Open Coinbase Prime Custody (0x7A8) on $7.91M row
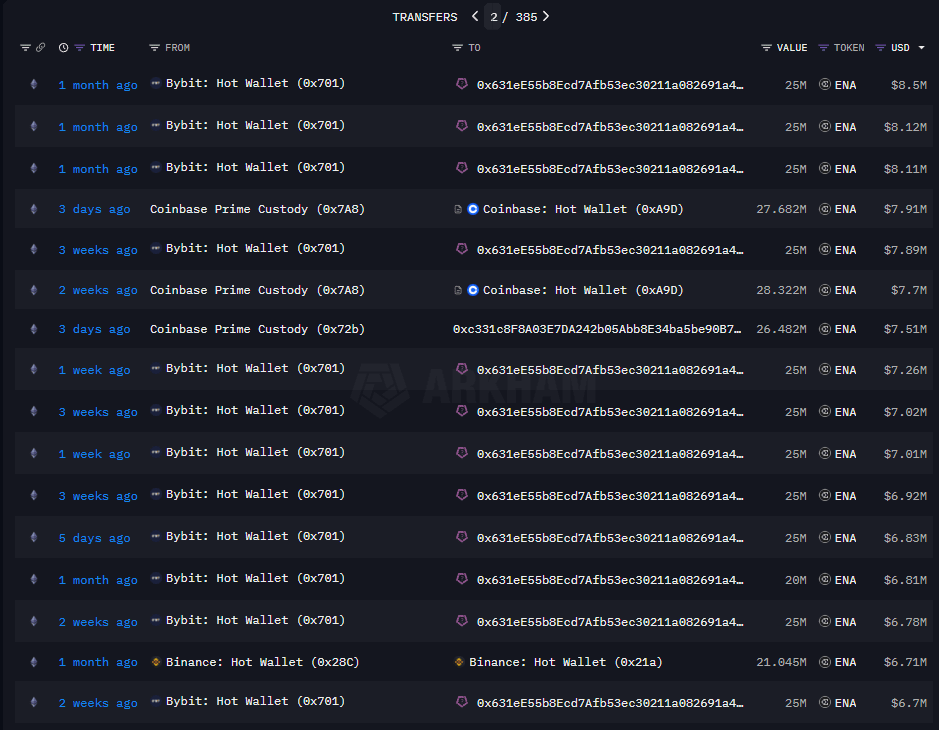 coord(257,209)
